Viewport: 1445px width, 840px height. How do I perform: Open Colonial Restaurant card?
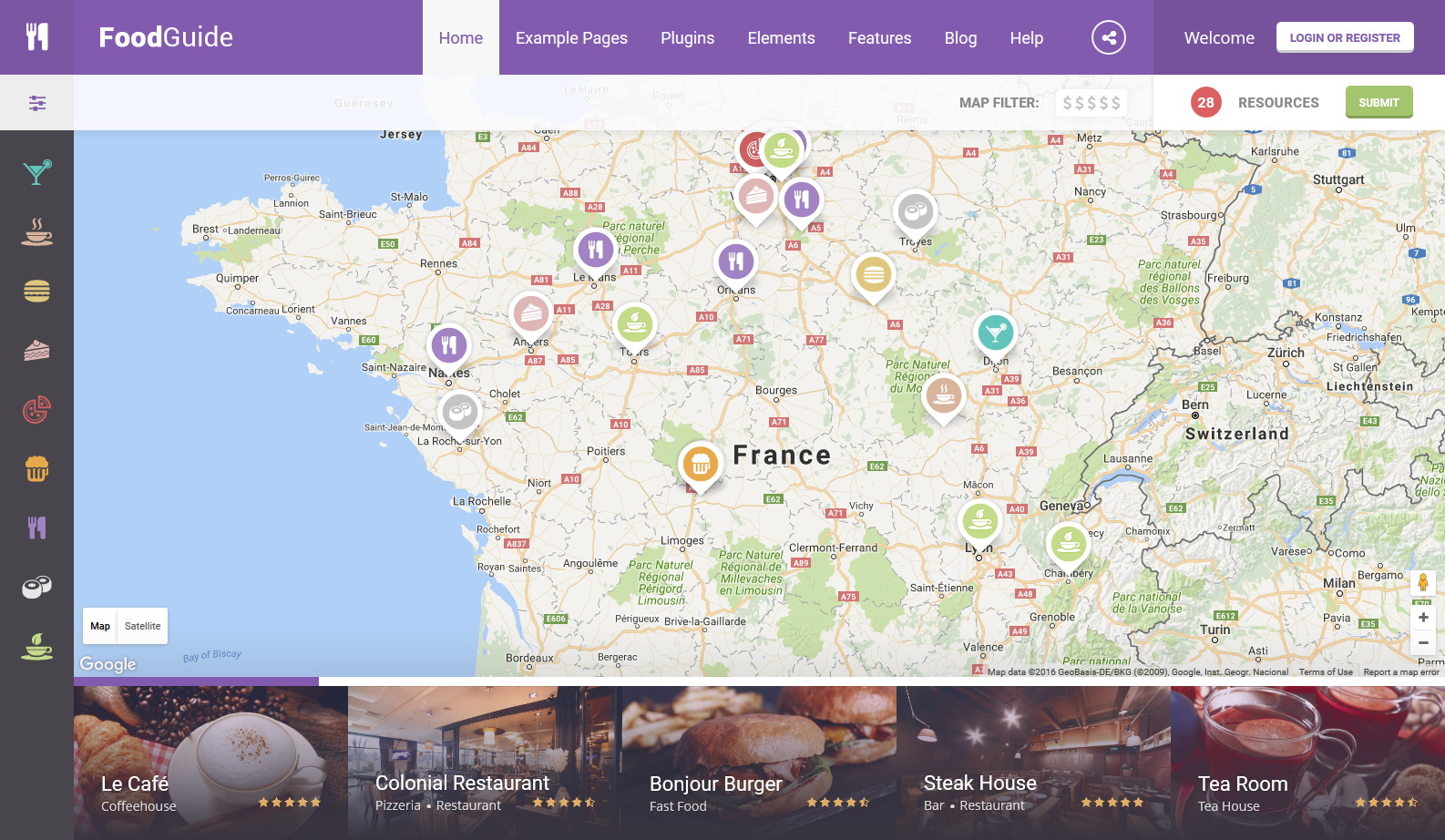(x=485, y=763)
